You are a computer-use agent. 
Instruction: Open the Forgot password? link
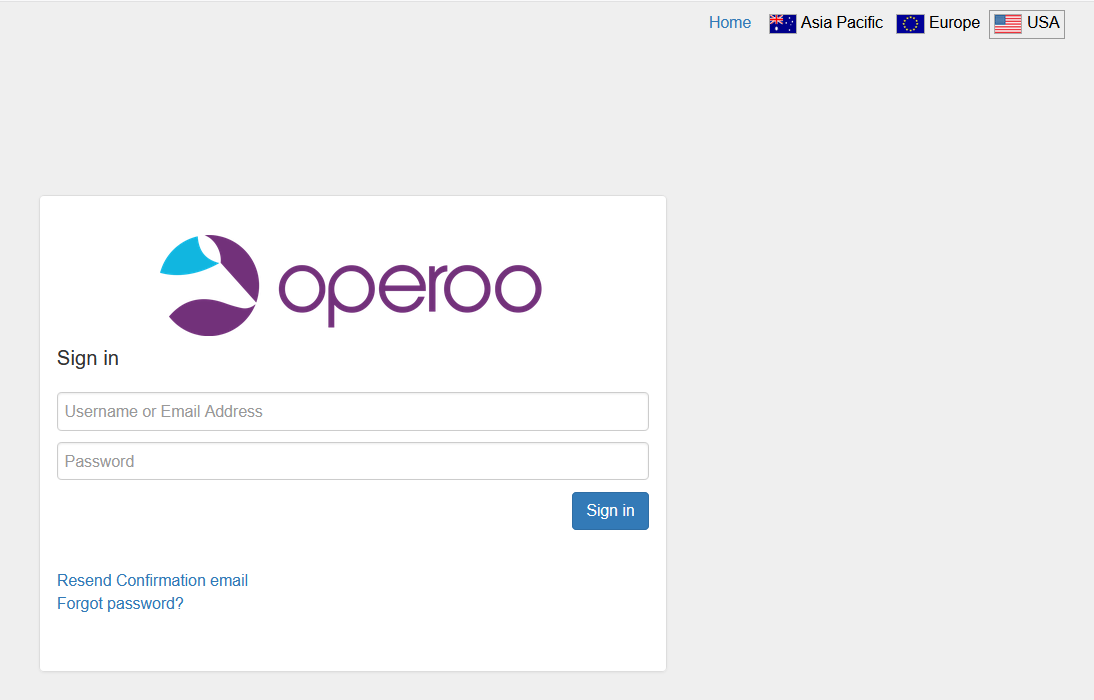point(120,603)
